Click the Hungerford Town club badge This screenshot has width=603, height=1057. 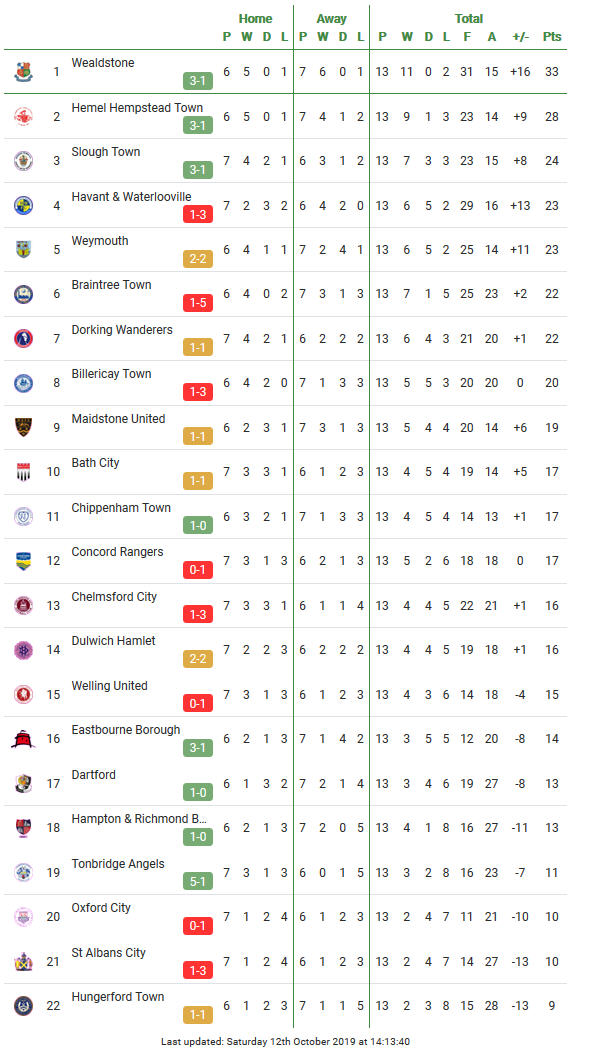point(24,1006)
